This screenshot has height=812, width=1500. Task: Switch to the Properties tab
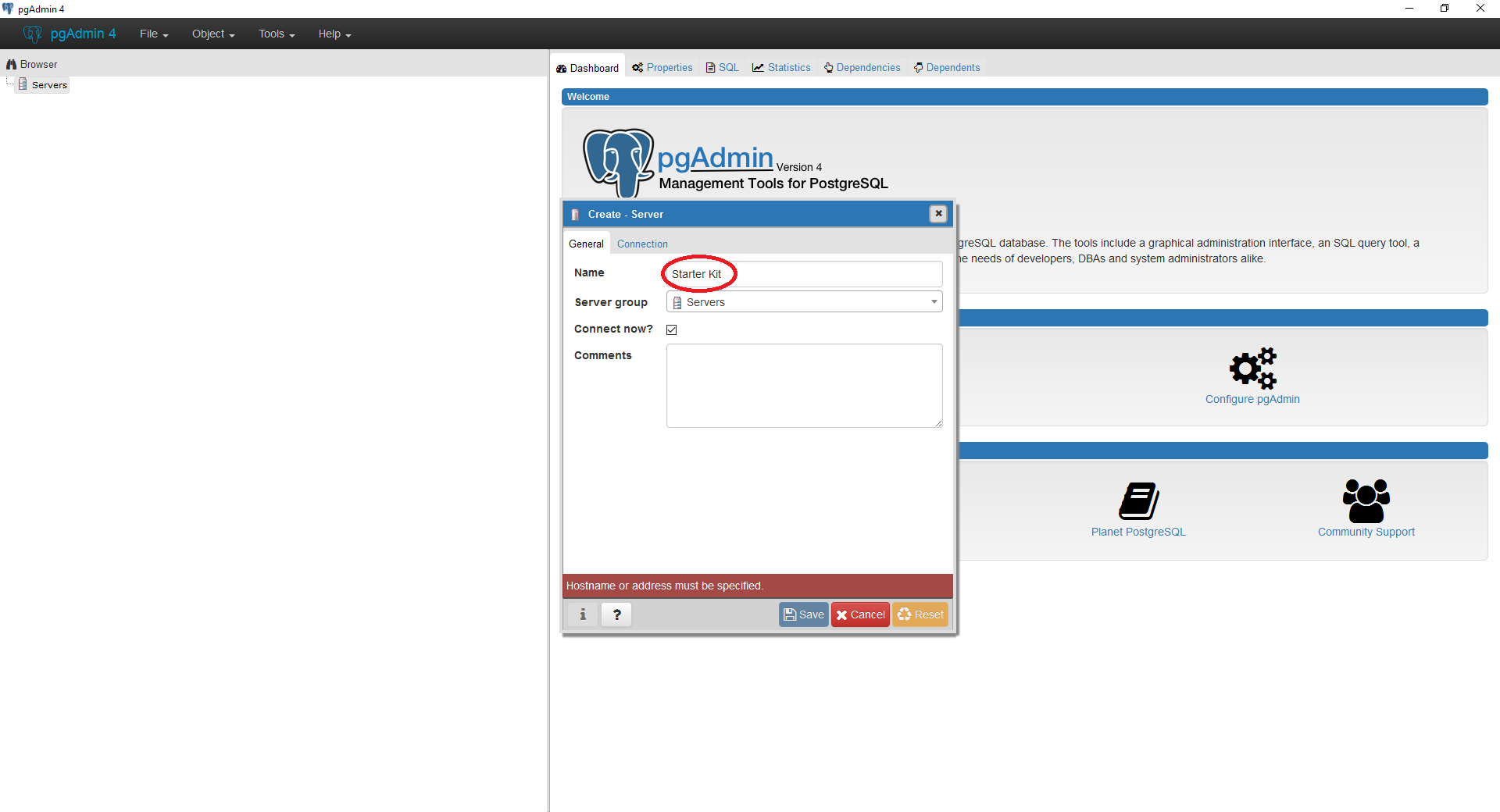coord(662,68)
